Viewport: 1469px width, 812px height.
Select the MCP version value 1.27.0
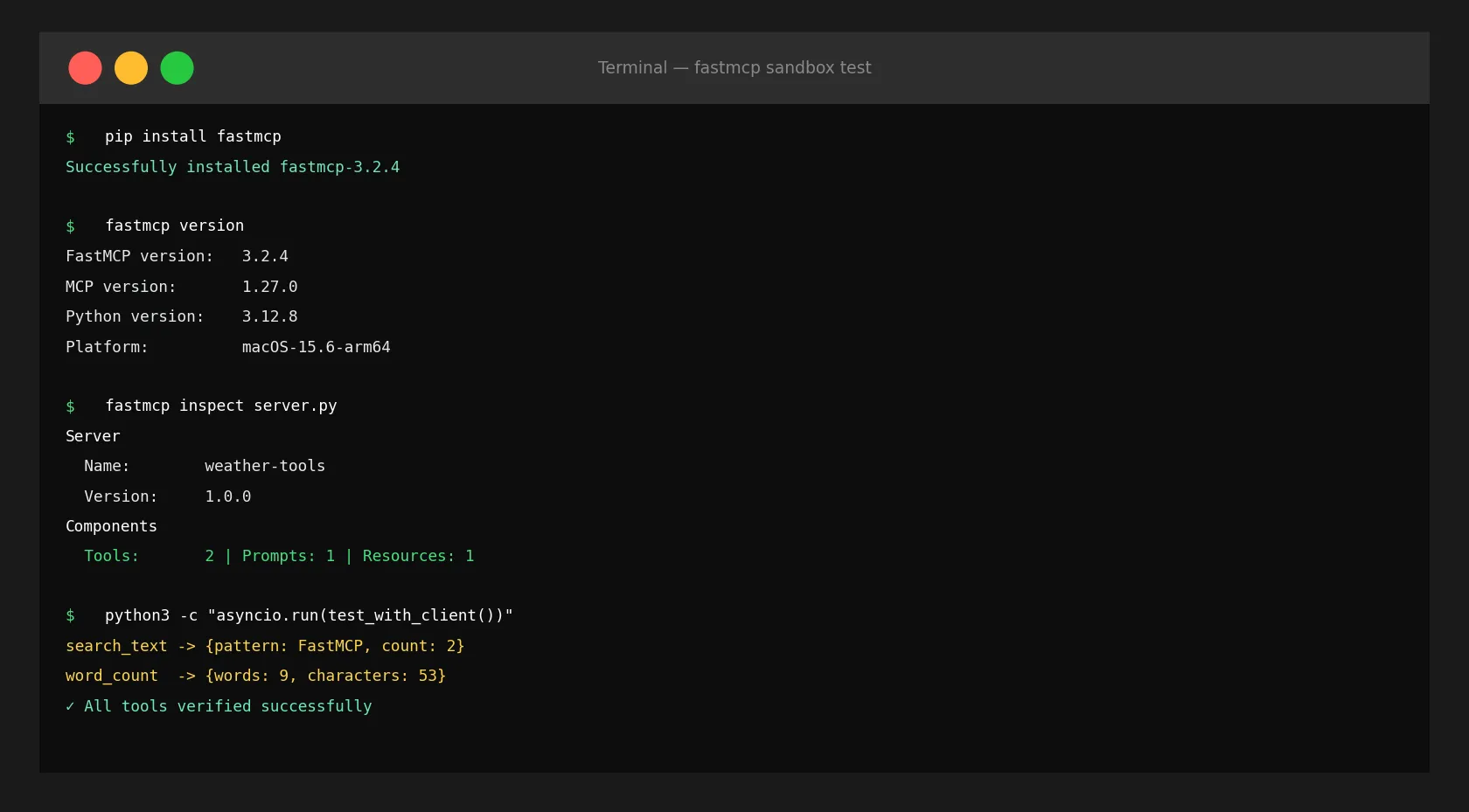[269, 287]
